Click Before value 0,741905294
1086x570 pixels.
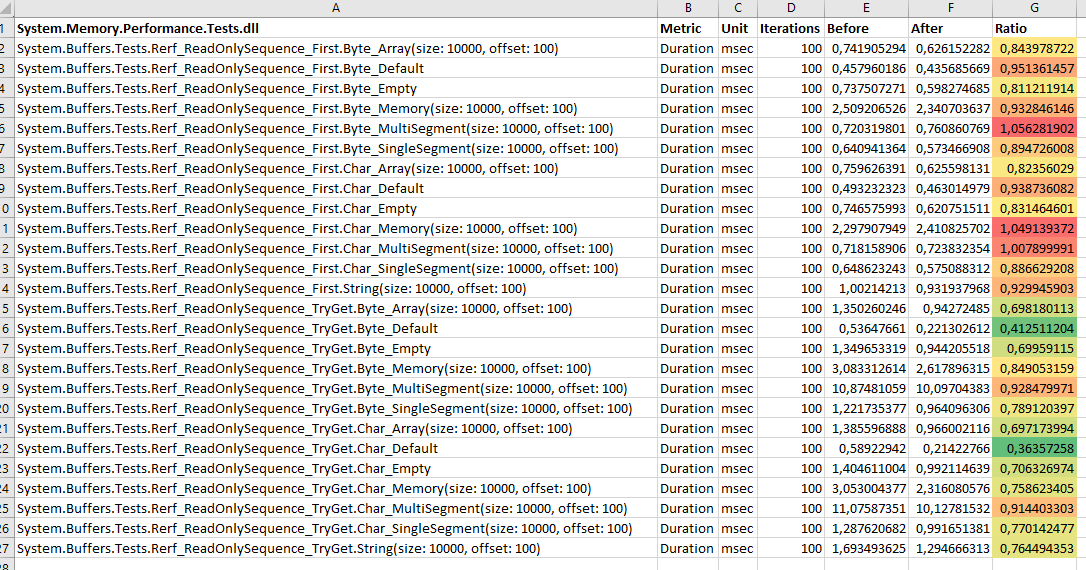pyautogui.click(x=866, y=48)
